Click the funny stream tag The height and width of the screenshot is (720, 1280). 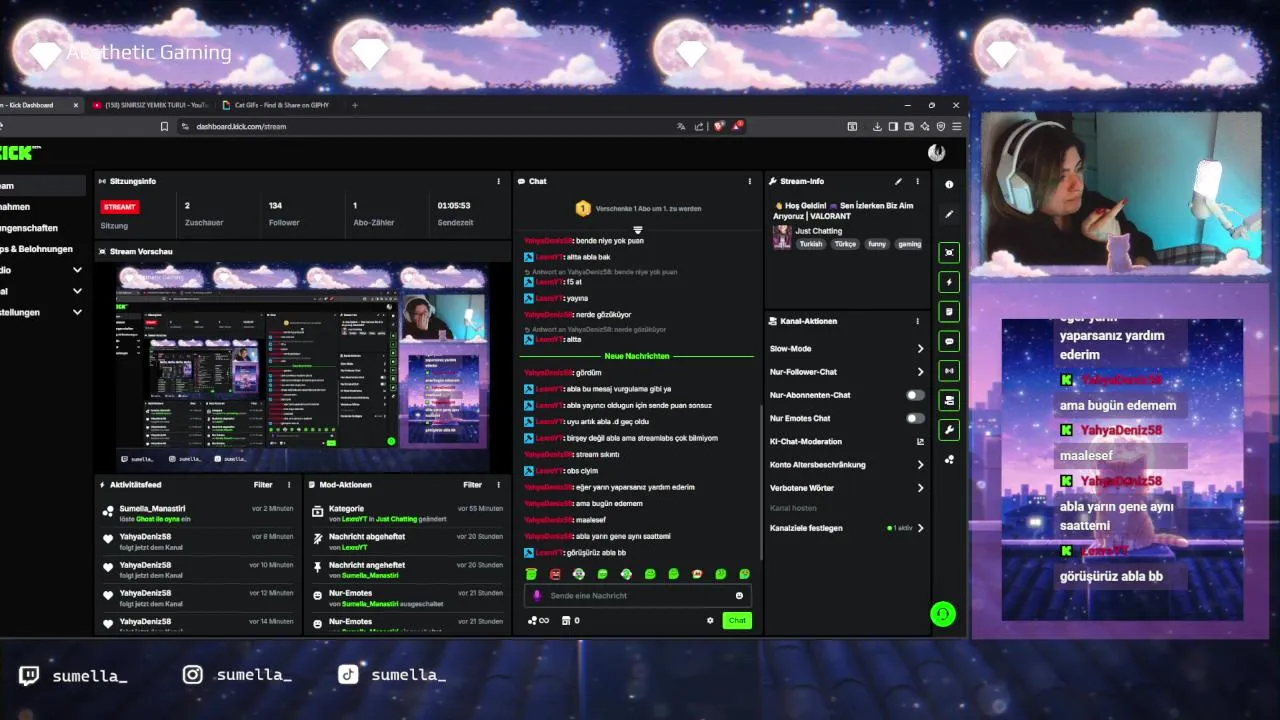tap(877, 244)
